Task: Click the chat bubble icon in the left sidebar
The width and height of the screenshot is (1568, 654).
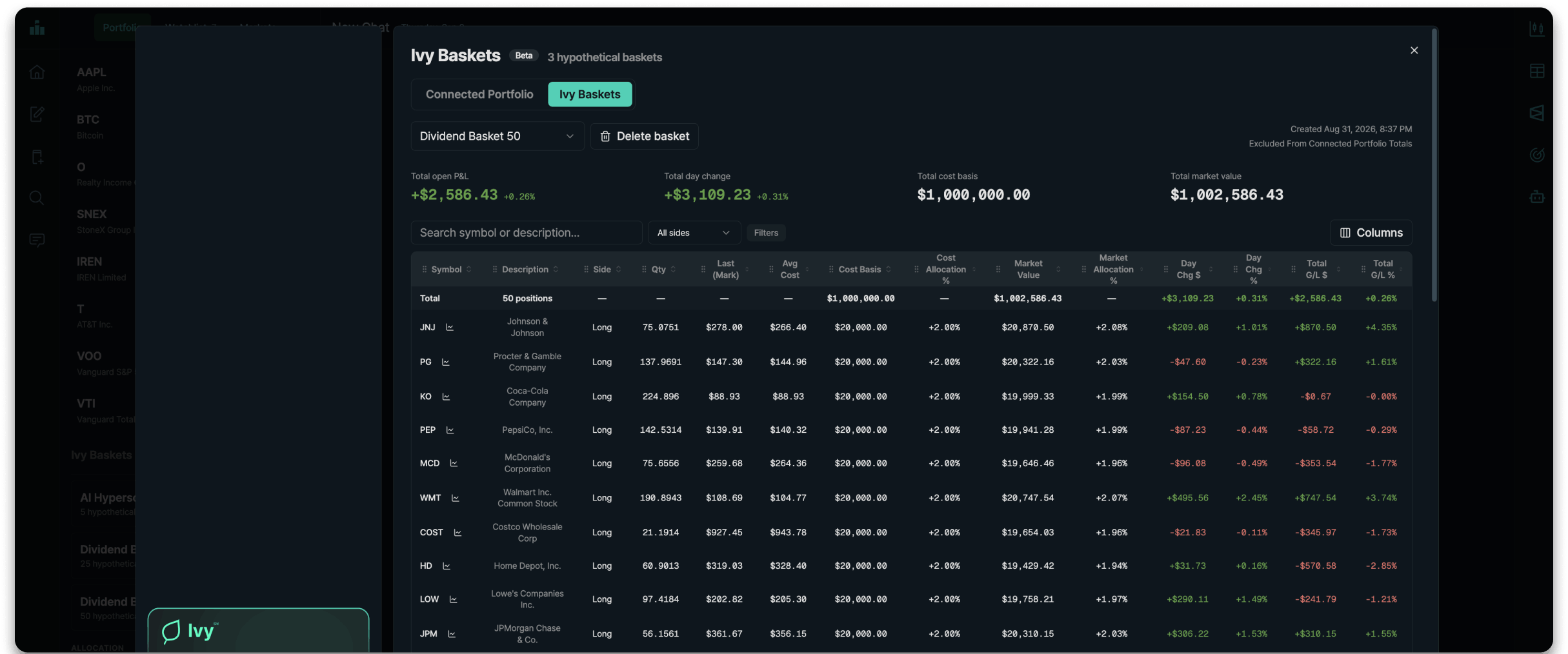Action: (37, 241)
